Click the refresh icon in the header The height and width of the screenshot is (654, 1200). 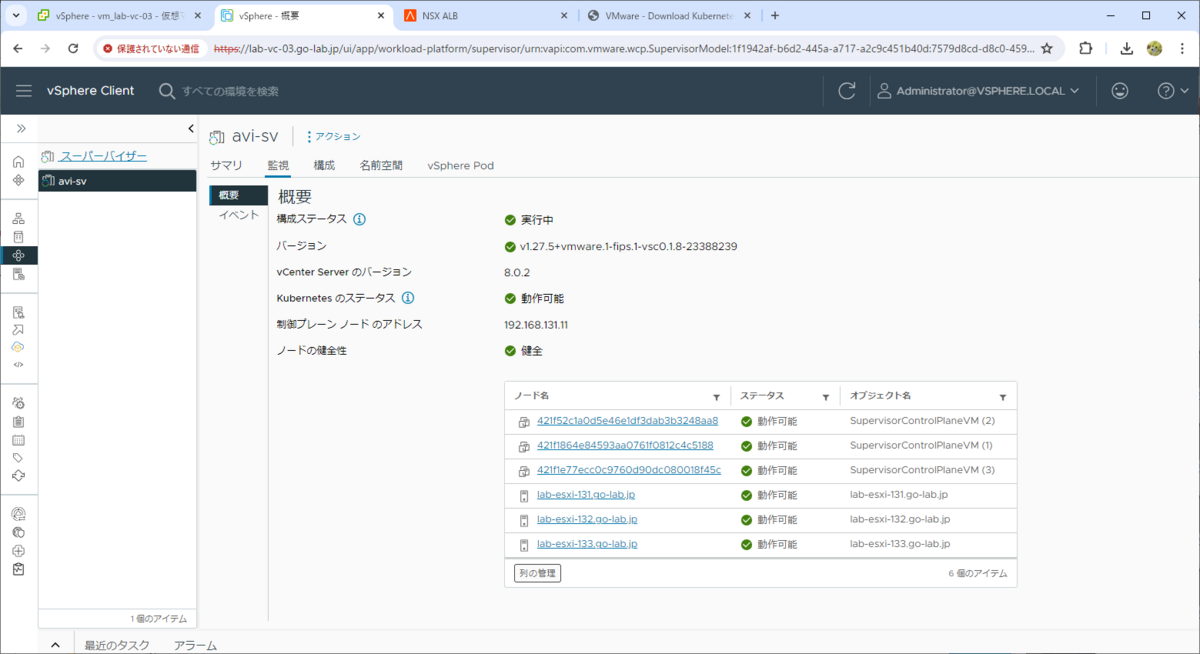coord(847,91)
